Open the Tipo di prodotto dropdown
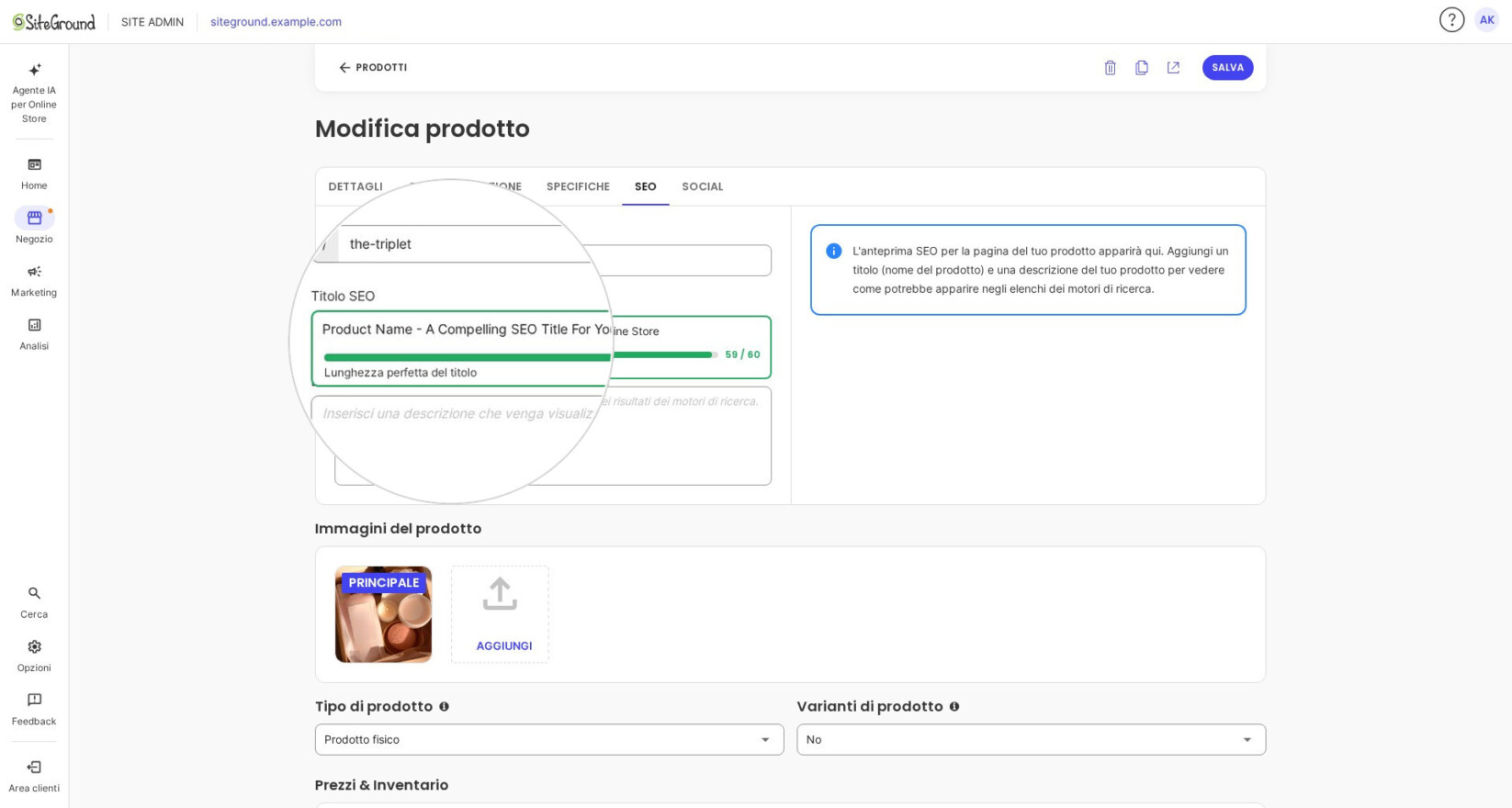This screenshot has width=1512, height=808. (549, 739)
